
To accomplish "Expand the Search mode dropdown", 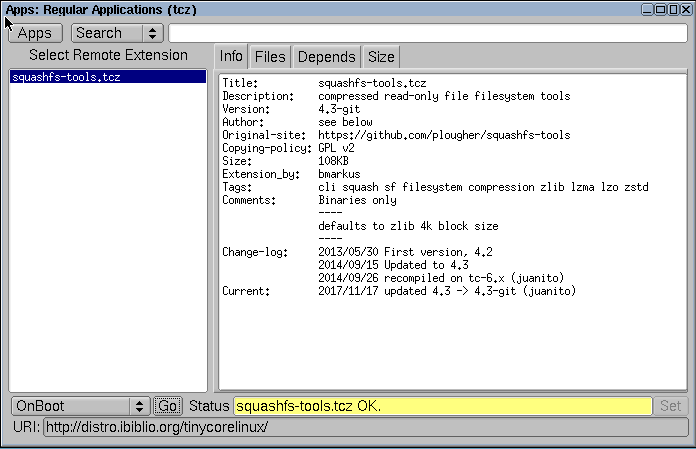I will pyautogui.click(x=117, y=33).
